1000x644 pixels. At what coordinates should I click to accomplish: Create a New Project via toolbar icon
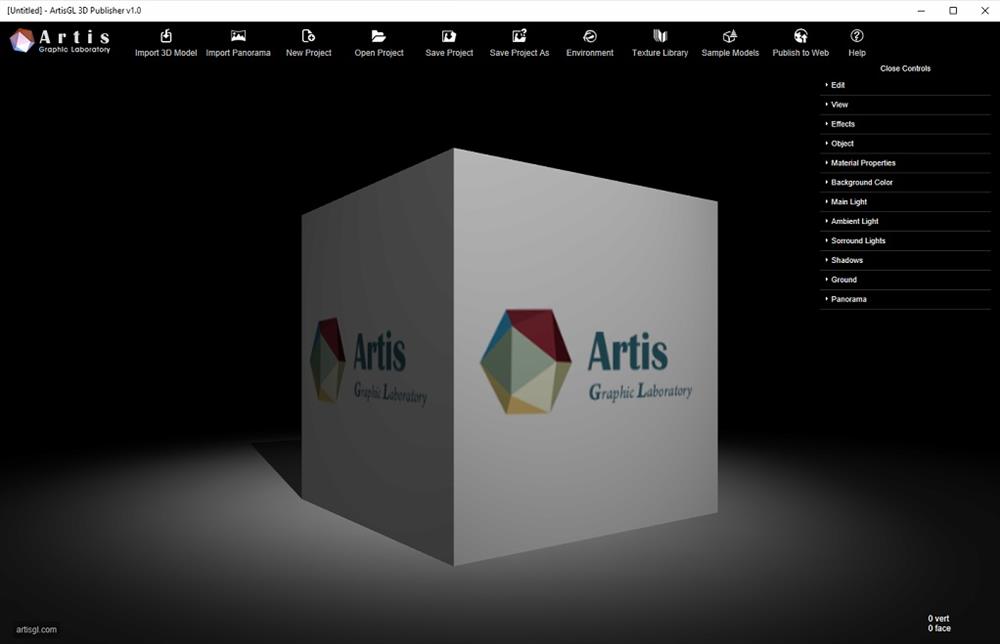click(x=309, y=36)
